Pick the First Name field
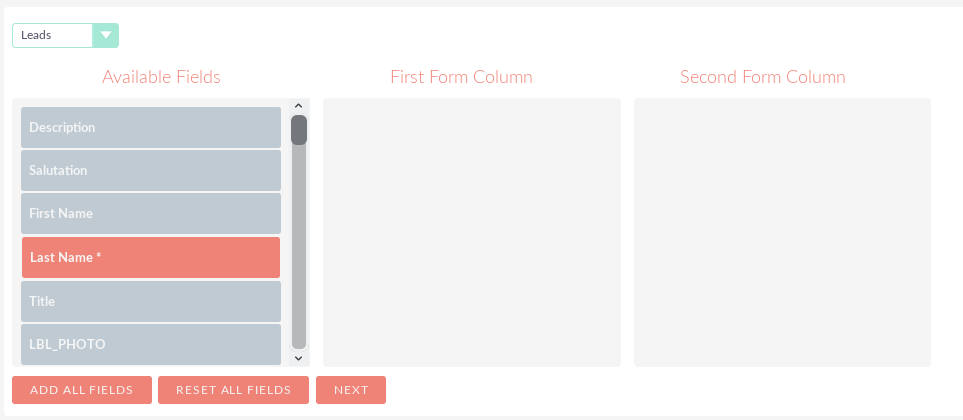This screenshot has width=963, height=420. coord(151,214)
